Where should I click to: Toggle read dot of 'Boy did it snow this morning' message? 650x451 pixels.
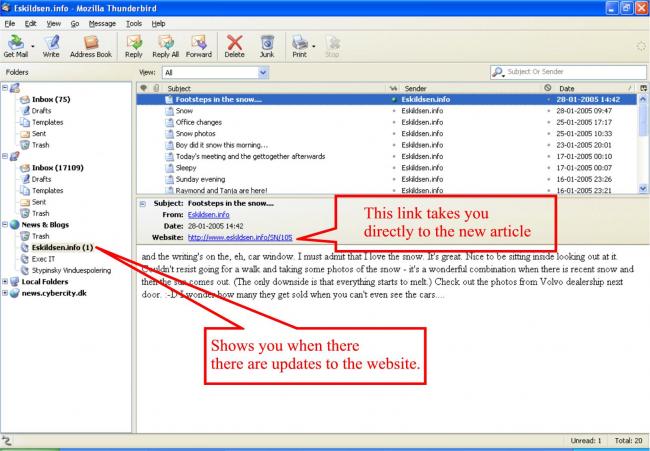(394, 145)
